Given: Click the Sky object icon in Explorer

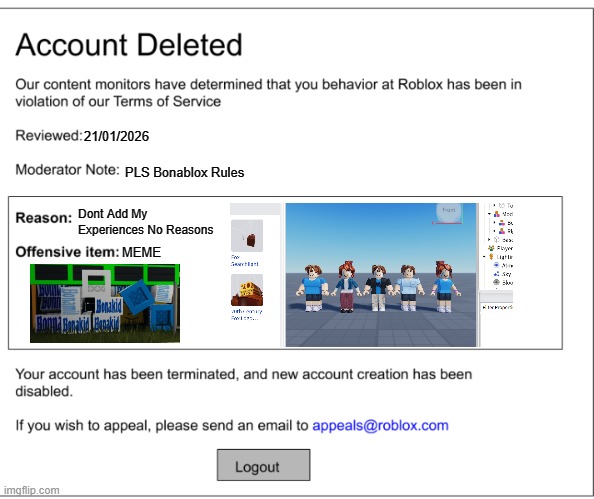Looking at the screenshot, I should (x=496, y=274).
